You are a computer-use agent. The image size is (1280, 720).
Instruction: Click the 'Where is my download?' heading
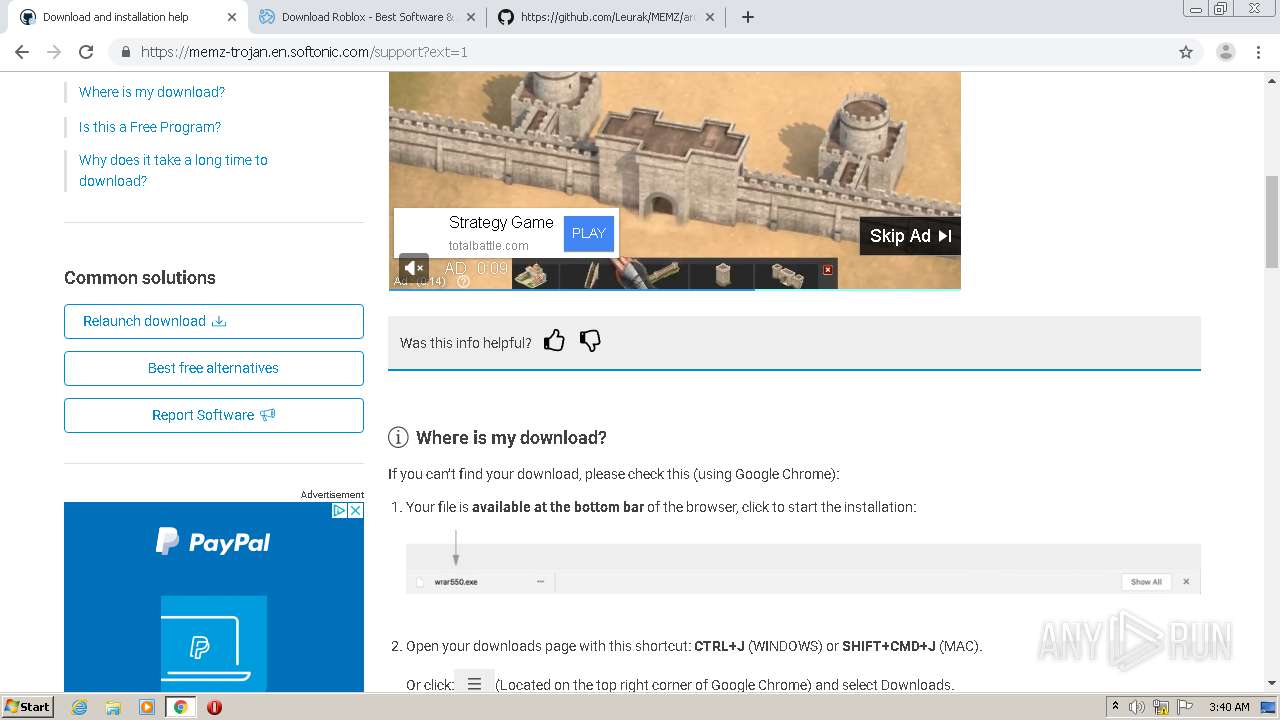click(511, 438)
